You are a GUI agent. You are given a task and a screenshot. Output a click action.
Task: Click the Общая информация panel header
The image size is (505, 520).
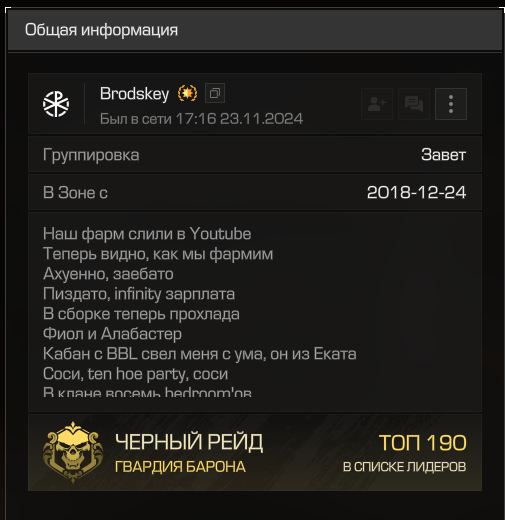coord(255,30)
